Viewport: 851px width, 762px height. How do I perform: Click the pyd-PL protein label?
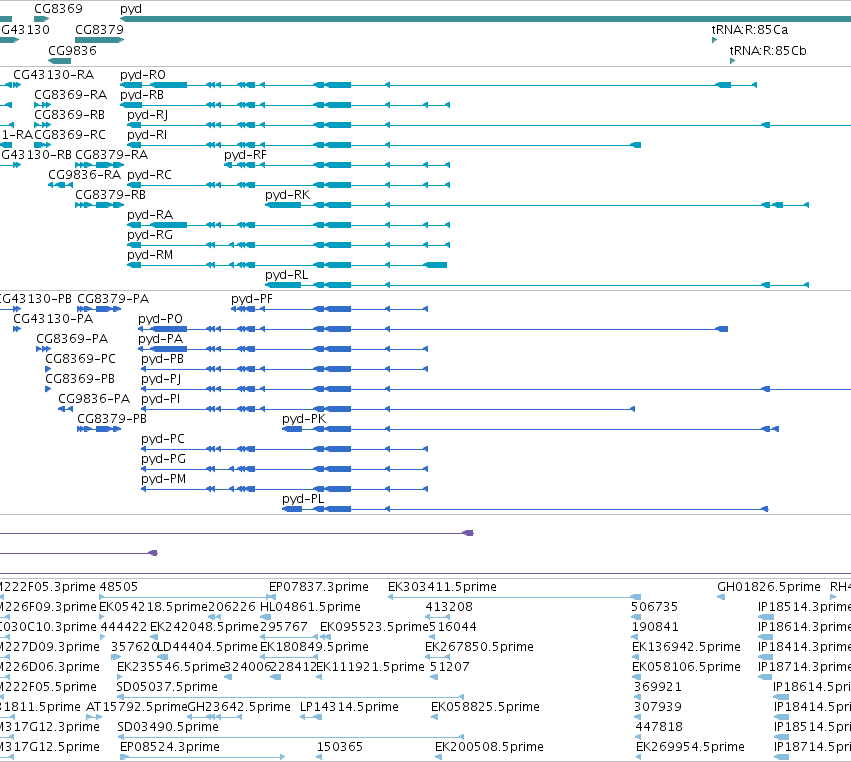(x=303, y=499)
